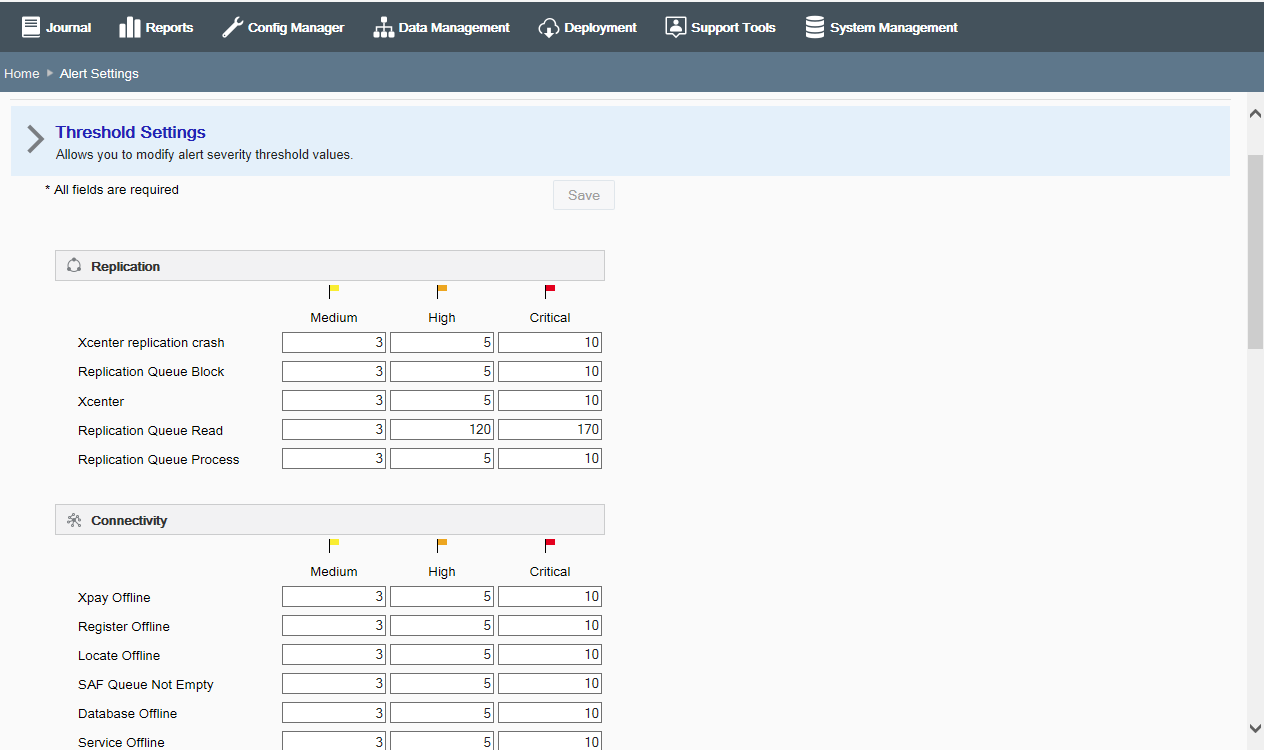Click the Replication Queue Read label
The height and width of the screenshot is (750, 1264).
(x=151, y=431)
